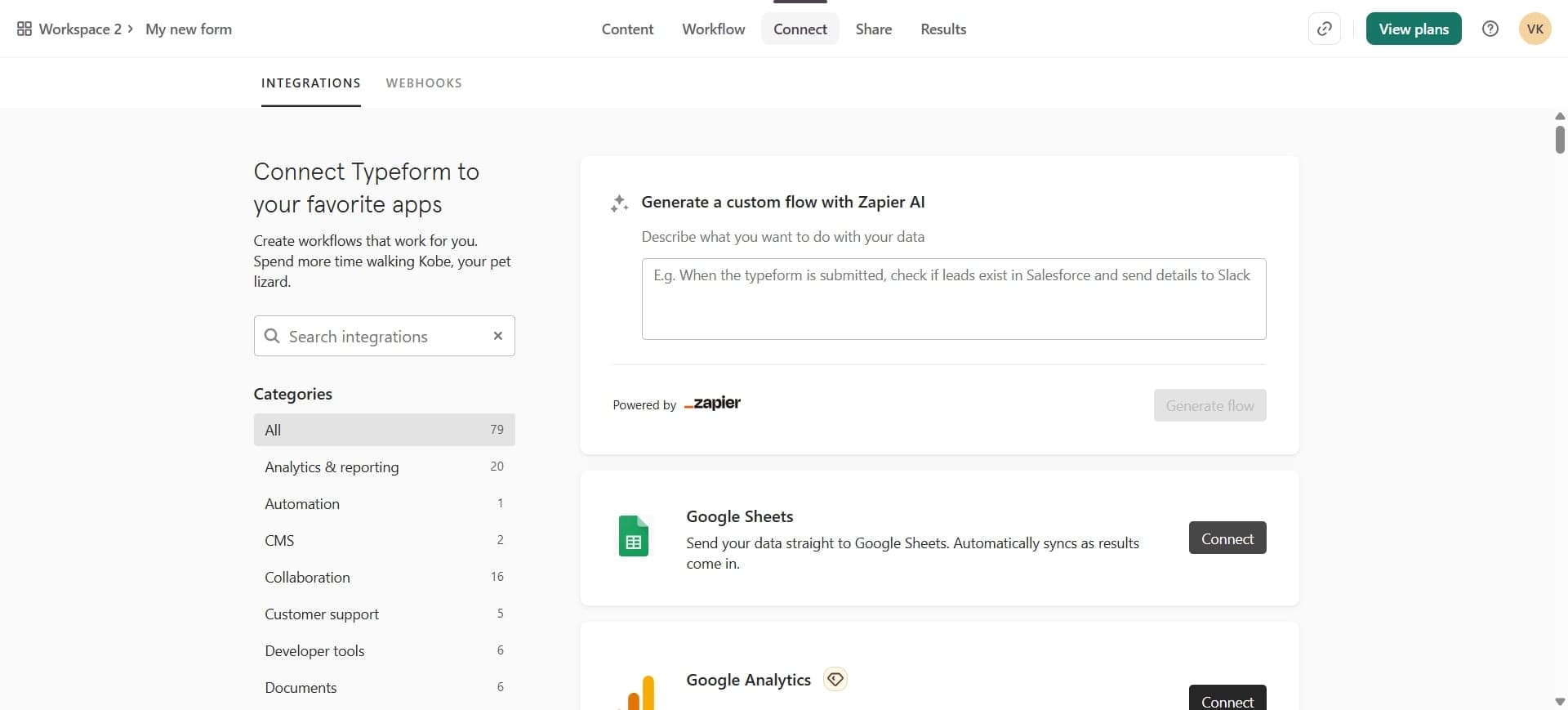Filter by Collaboration category
The height and width of the screenshot is (710, 1568).
point(385,577)
